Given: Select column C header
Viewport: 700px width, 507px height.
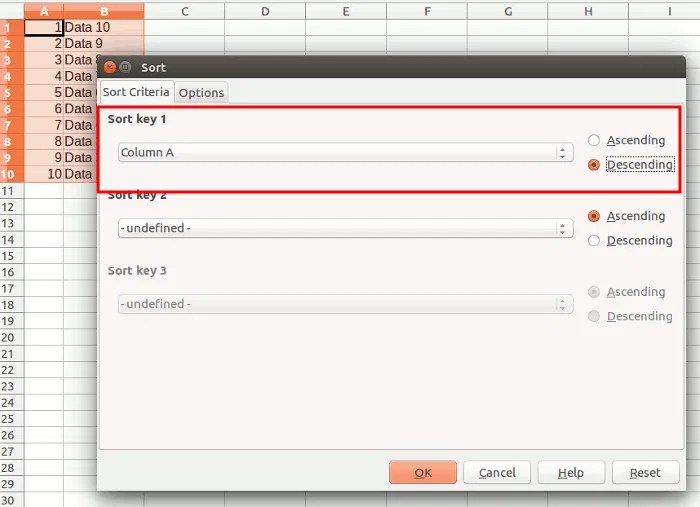Looking at the screenshot, I should coord(184,11).
